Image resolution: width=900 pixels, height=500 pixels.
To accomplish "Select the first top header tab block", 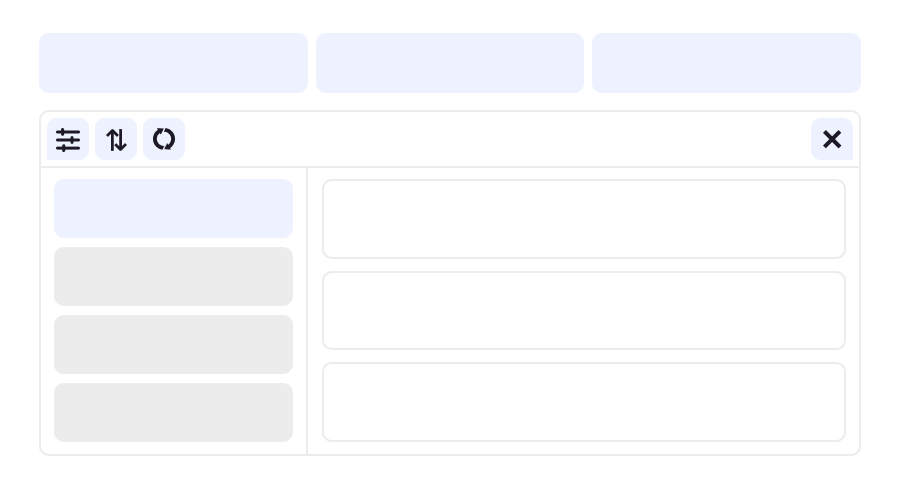I will pos(173,63).
